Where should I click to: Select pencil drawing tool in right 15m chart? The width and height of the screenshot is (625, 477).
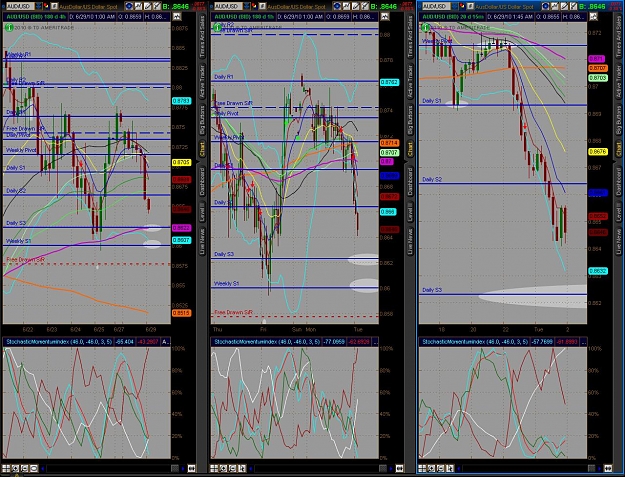tap(564, 6)
